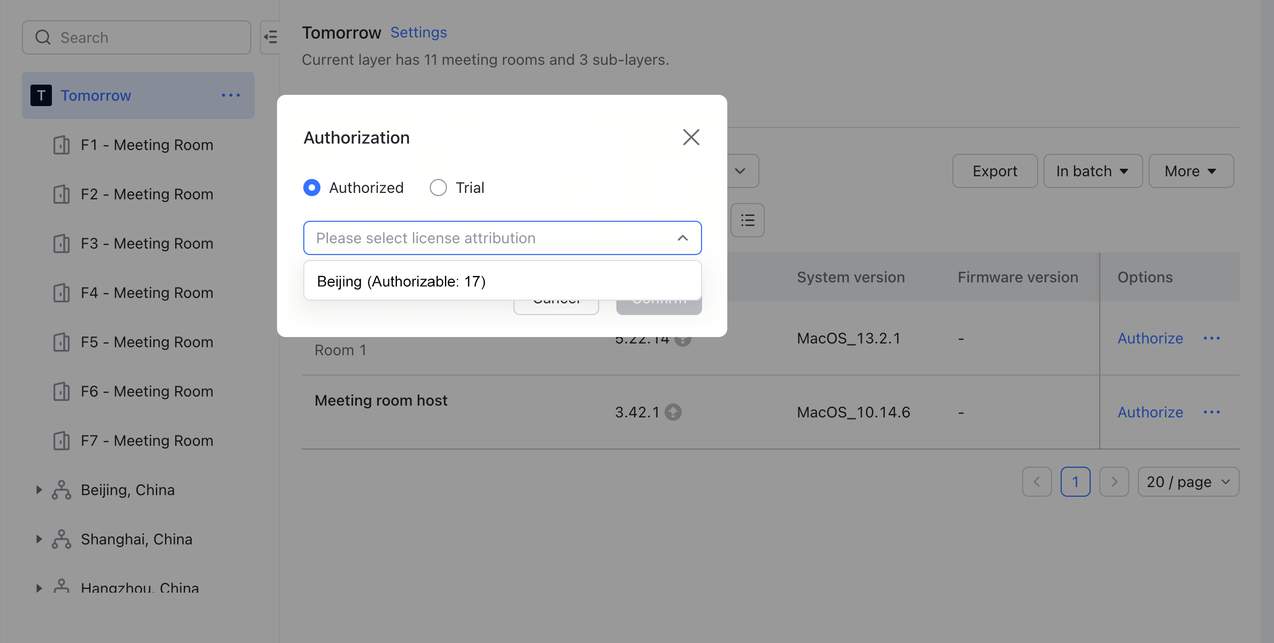Image resolution: width=1274 pixels, height=643 pixels.
Task: Choose the Trial radio option
Action: 438,188
